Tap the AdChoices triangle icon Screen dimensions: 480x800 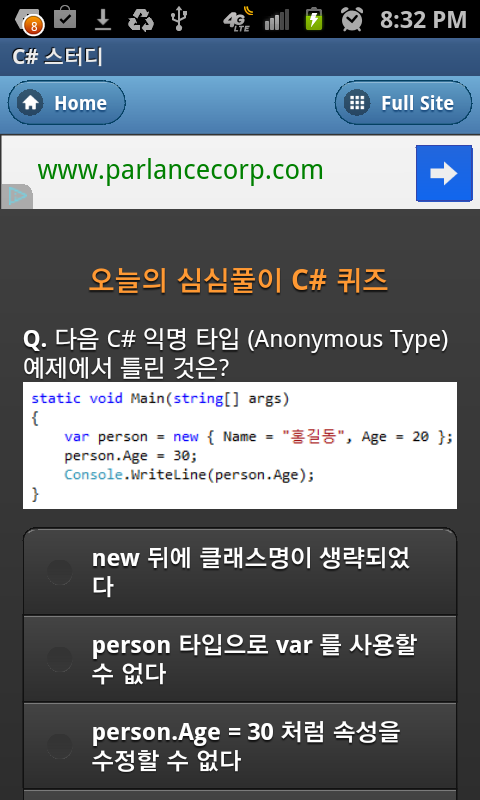click(x=17, y=197)
